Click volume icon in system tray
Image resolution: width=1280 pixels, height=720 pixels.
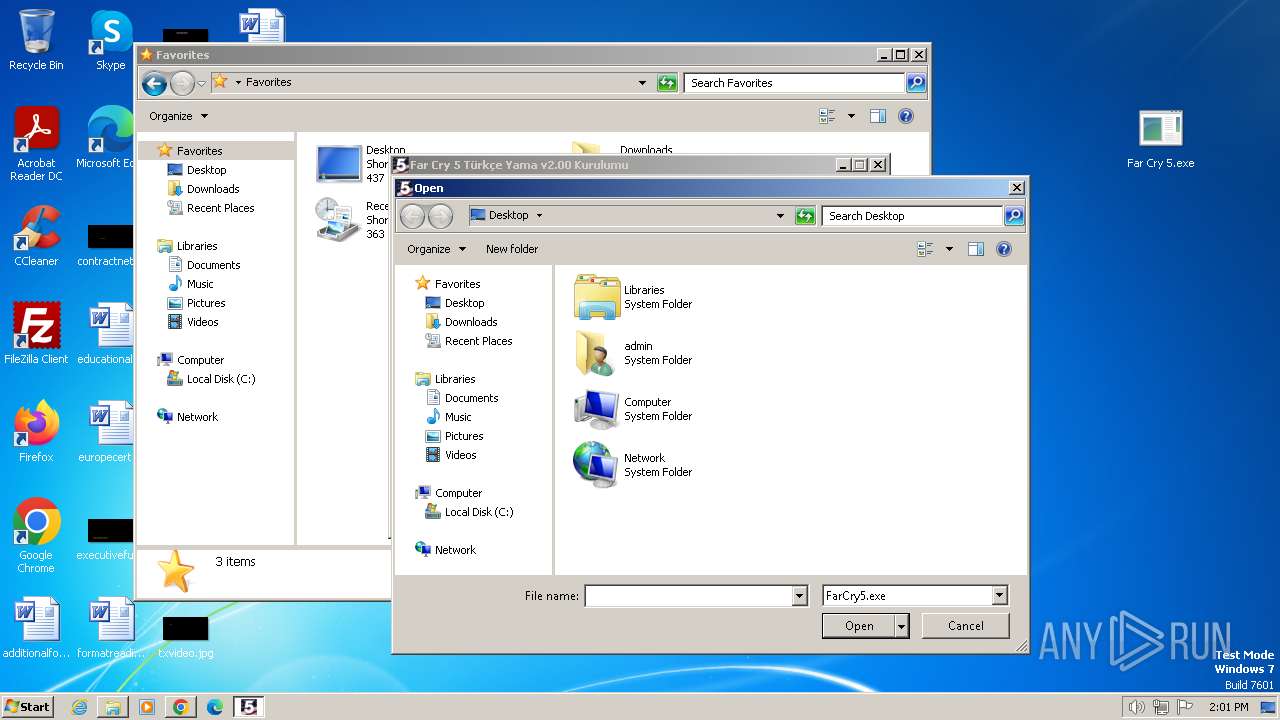[1136, 707]
